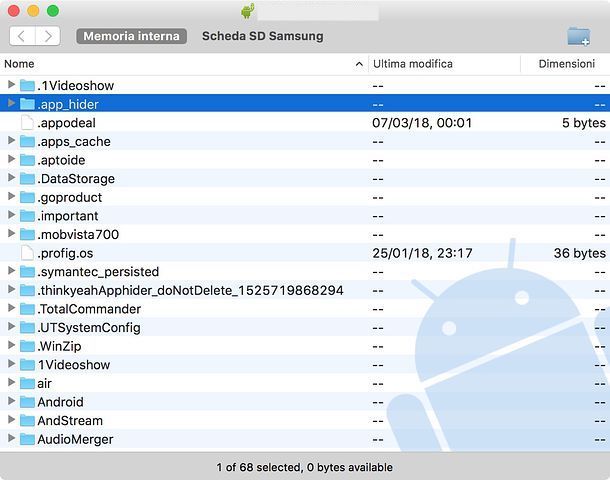
Task: Switch to Memoria interna tab
Action: [x=131, y=36]
